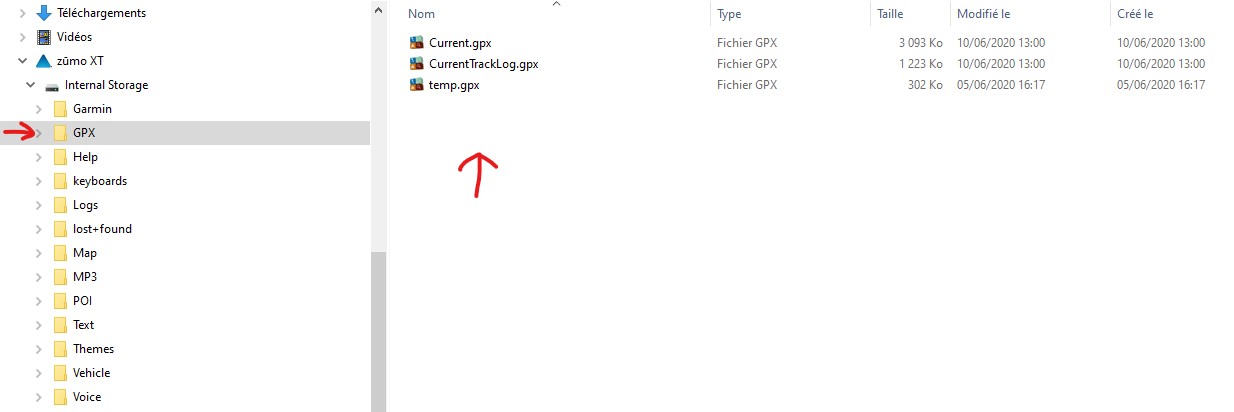Open the Téléchargements folder icon

(43, 13)
